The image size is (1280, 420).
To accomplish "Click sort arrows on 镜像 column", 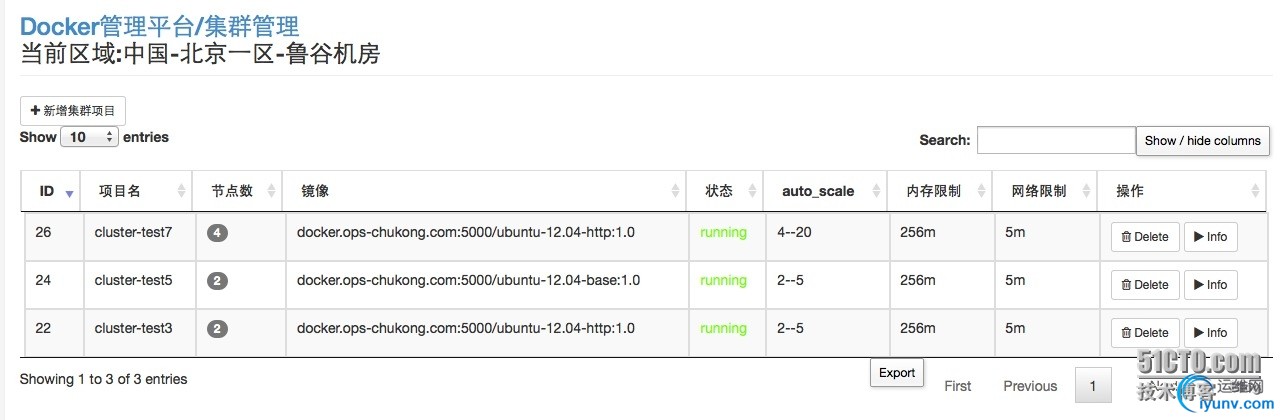I will coord(676,191).
